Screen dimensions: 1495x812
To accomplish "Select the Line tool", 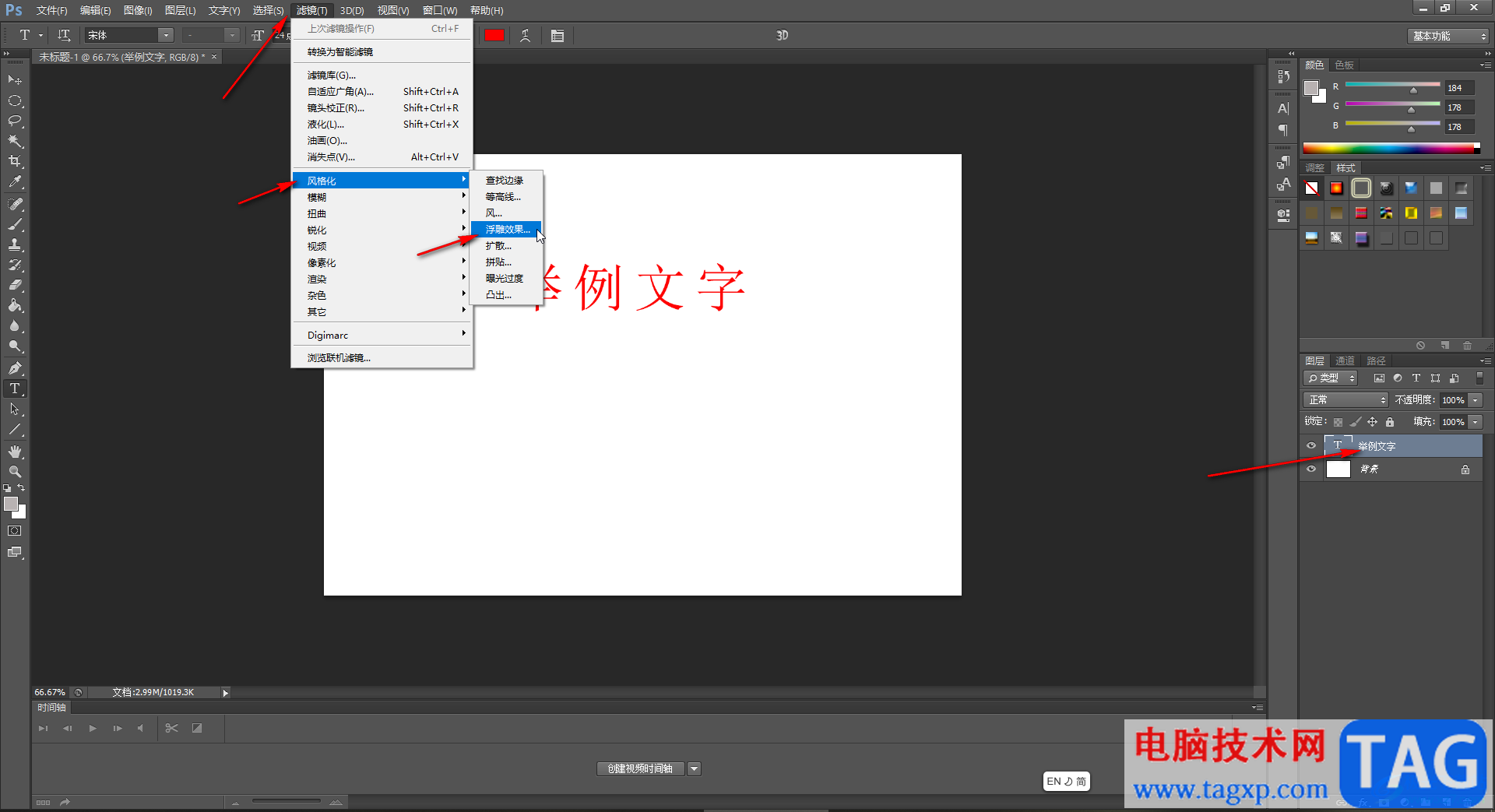I will click(15, 429).
